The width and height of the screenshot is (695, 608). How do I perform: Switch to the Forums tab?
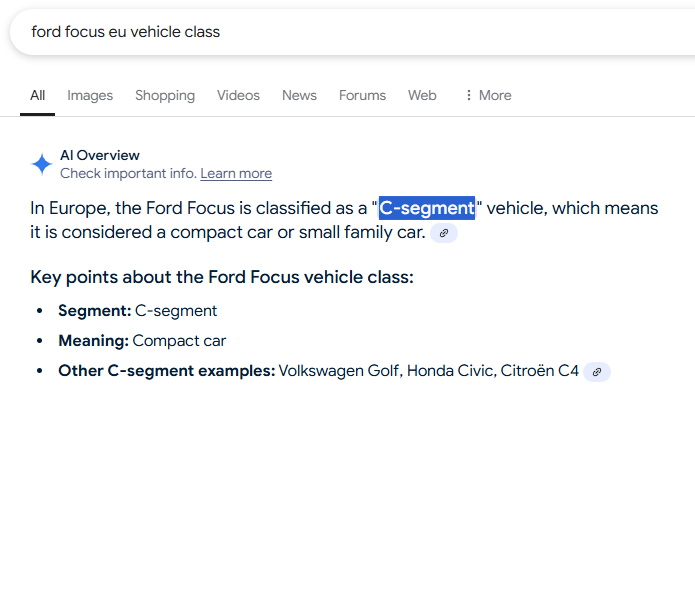(x=362, y=95)
